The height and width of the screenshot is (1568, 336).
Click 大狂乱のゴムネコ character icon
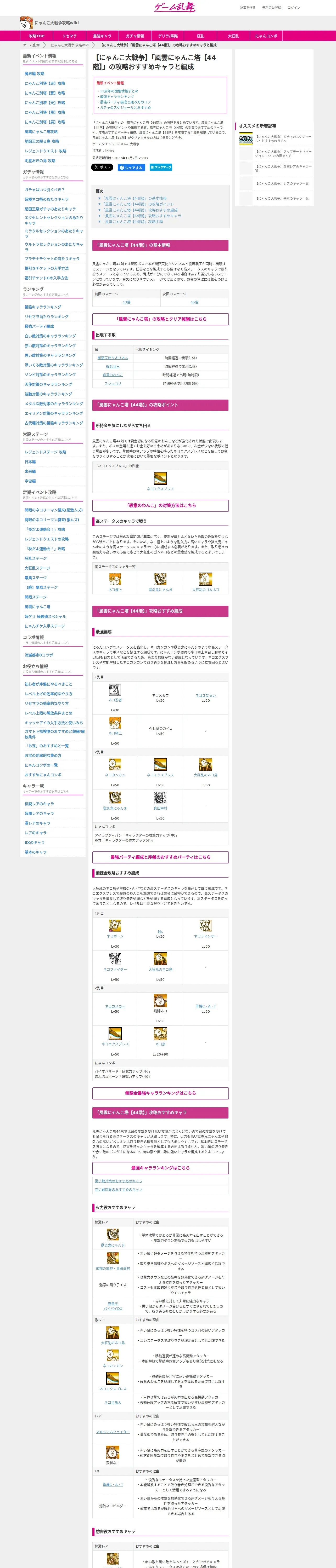tap(205, 578)
